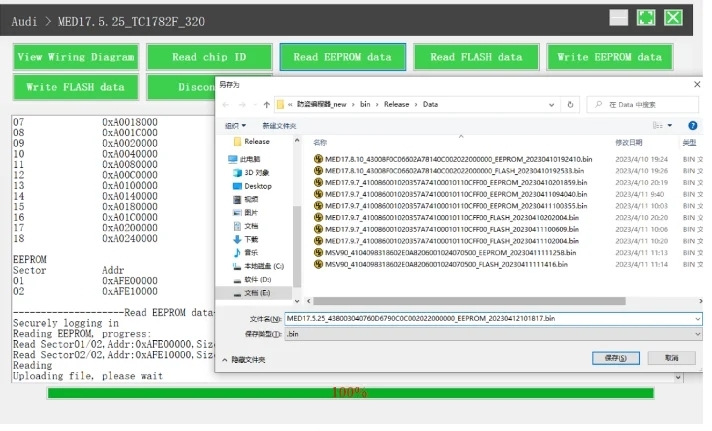Open the file name history dropdown arrow
Image resolution: width=712 pixels, height=431 pixels.
(x=697, y=319)
